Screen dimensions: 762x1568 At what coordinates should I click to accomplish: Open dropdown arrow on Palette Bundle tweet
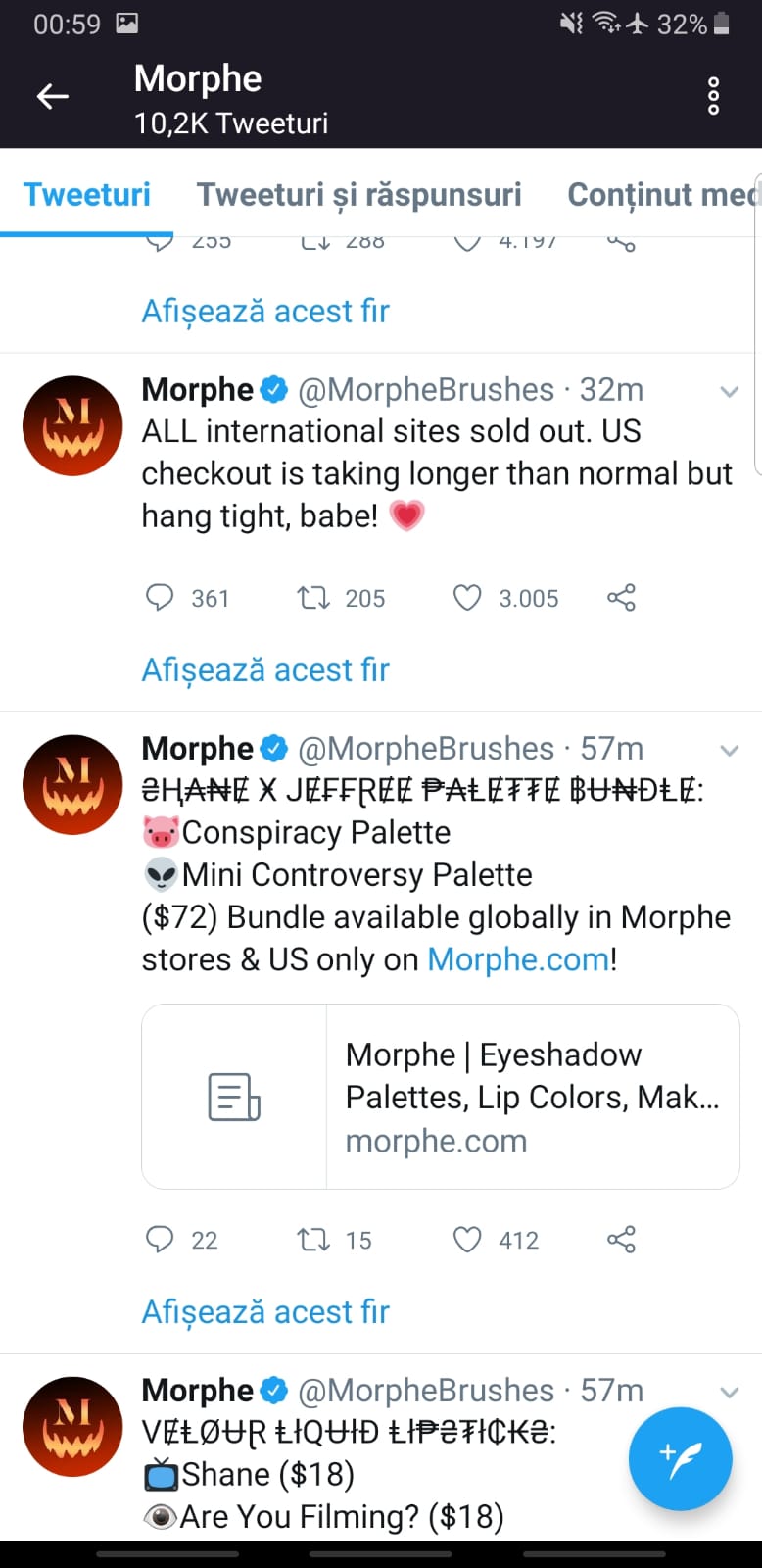tap(729, 751)
